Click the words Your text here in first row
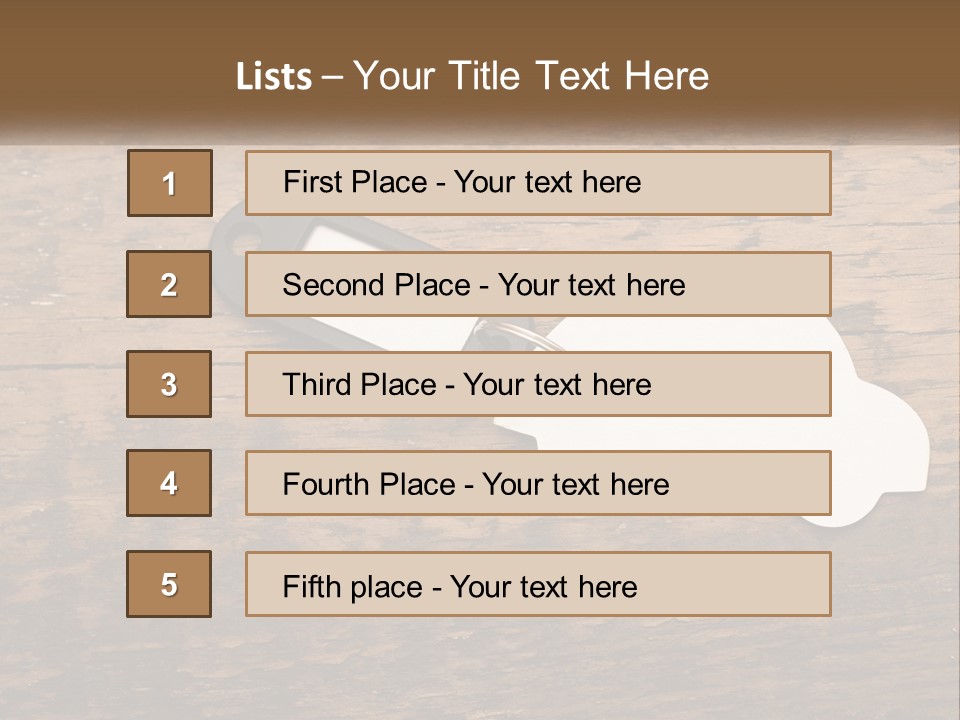 click(547, 182)
